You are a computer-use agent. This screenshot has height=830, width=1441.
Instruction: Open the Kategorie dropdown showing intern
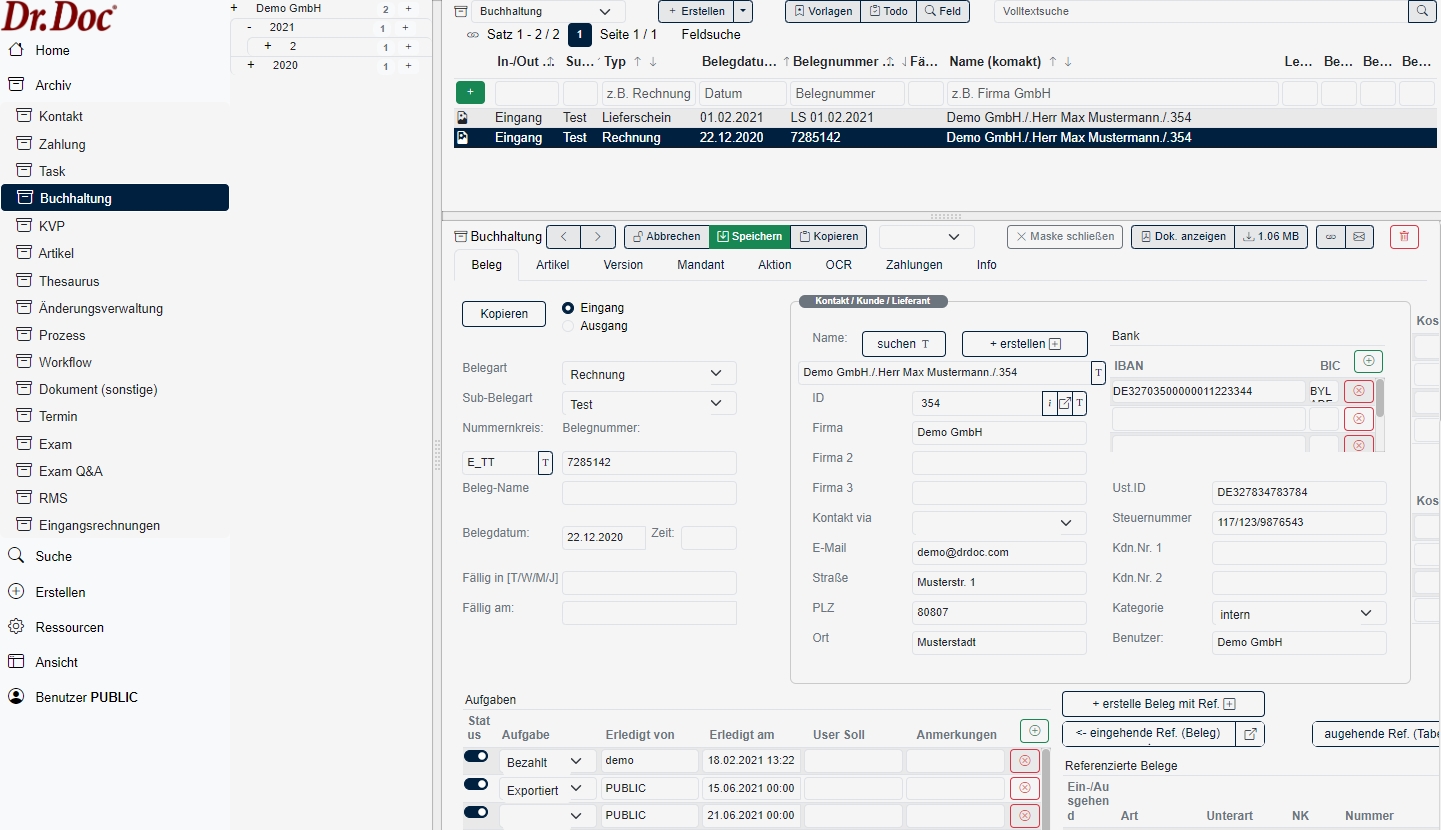pos(1299,614)
